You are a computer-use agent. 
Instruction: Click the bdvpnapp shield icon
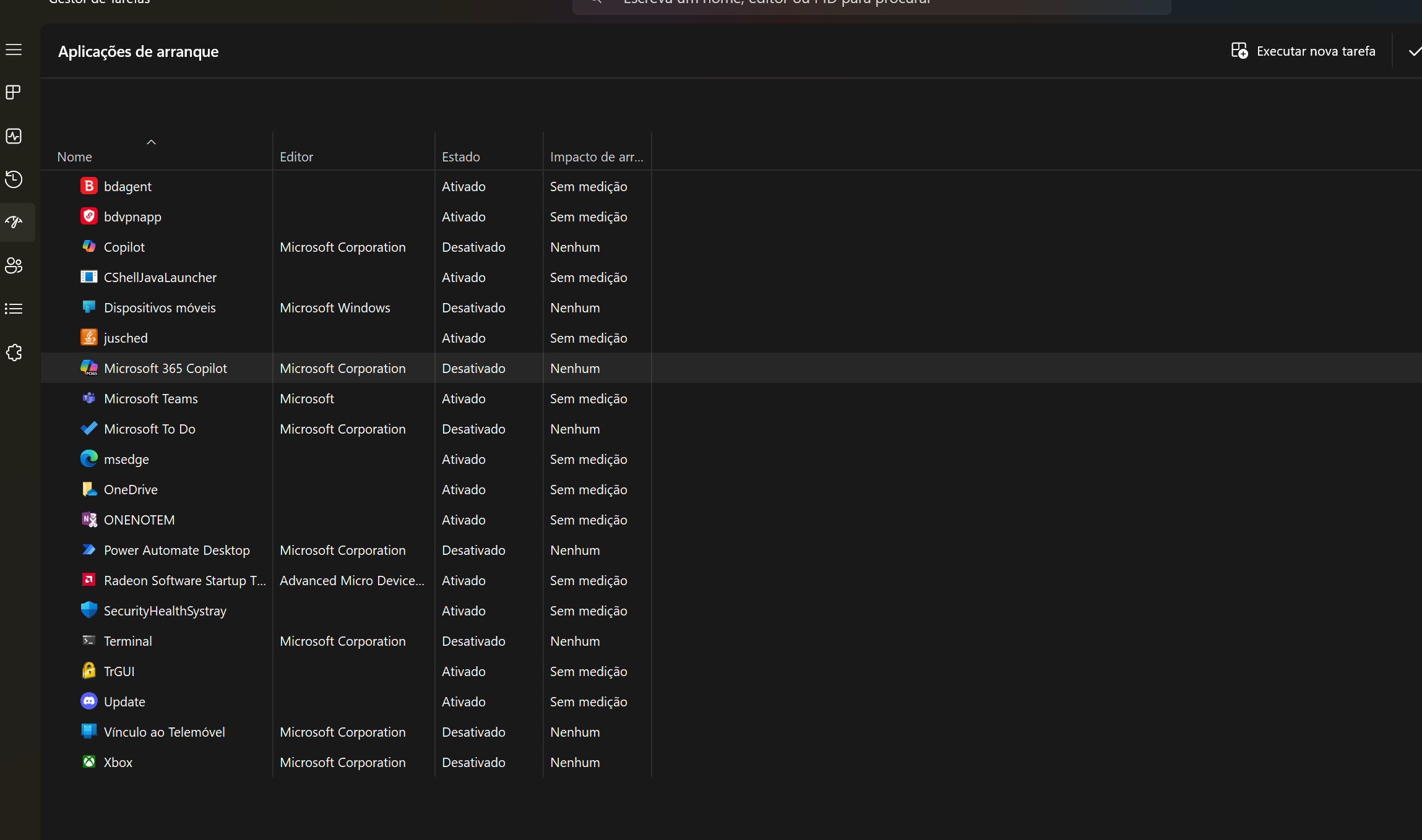click(89, 216)
